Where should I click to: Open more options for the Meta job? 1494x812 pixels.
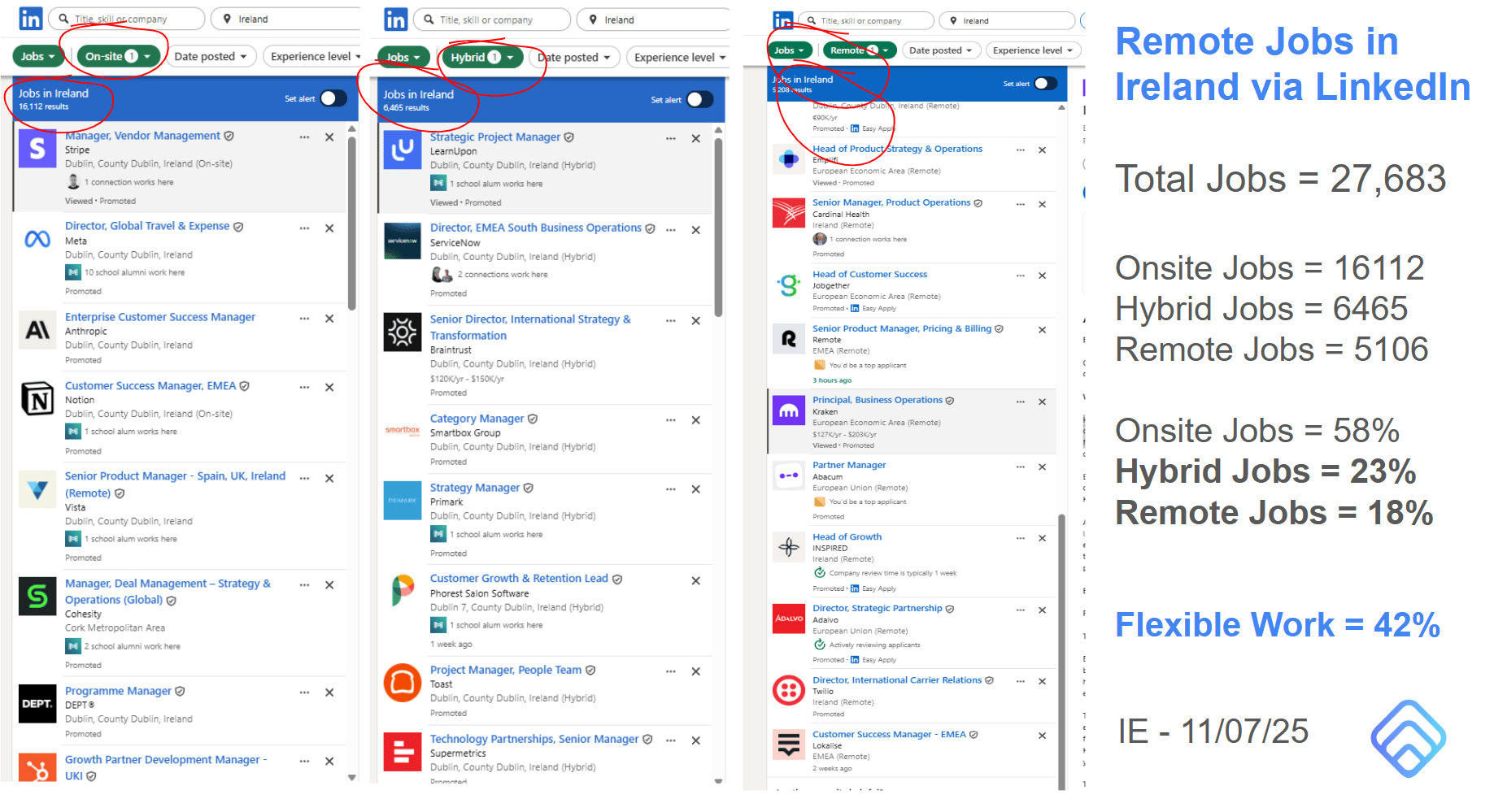coord(304,228)
